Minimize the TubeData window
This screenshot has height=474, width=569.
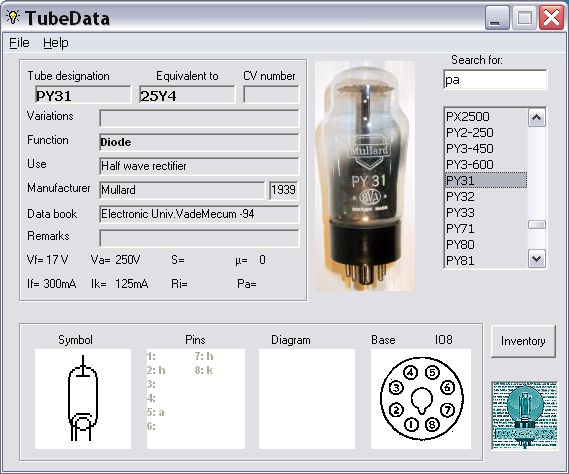[496, 18]
